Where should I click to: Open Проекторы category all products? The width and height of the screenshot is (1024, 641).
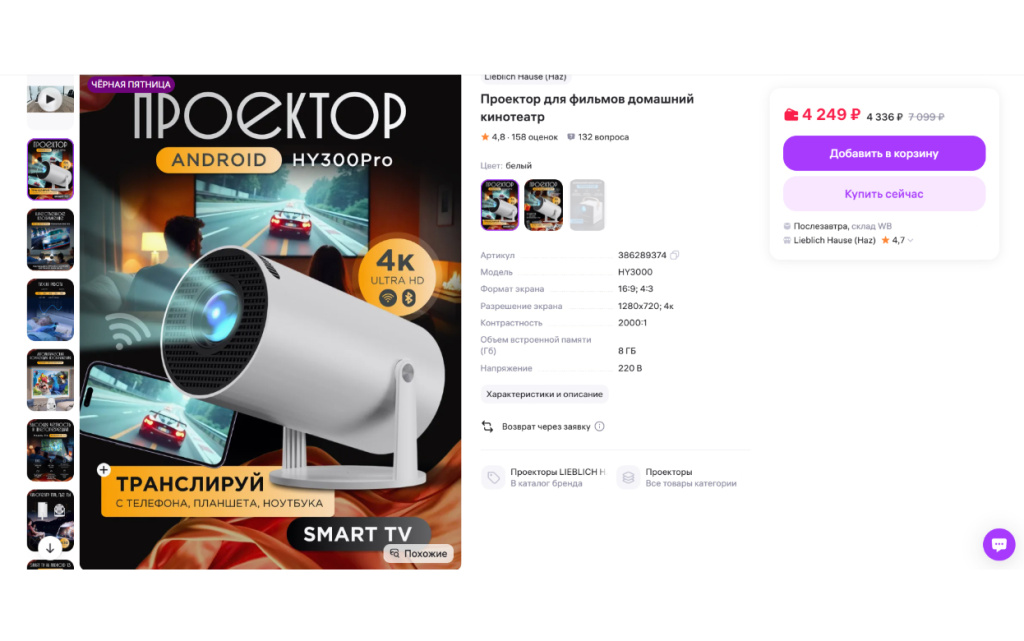(x=677, y=477)
